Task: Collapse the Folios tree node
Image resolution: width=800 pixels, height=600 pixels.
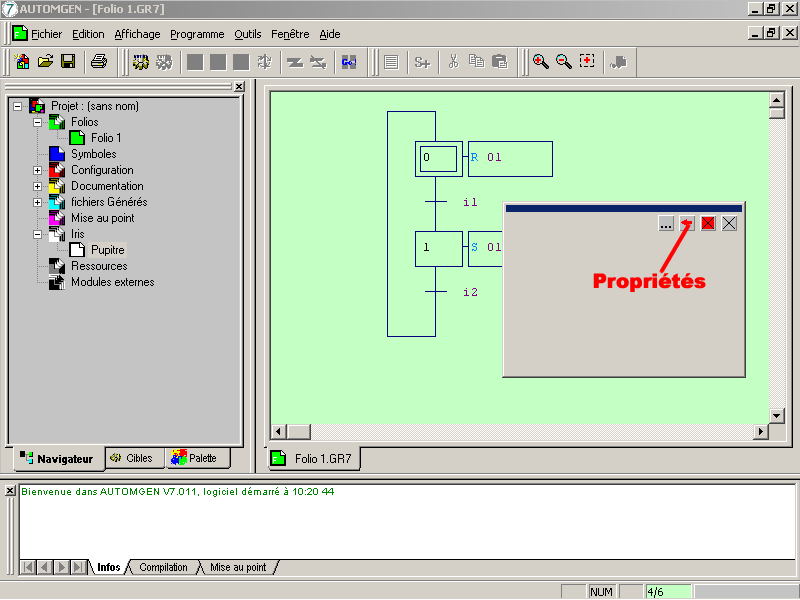Action: tap(38, 122)
